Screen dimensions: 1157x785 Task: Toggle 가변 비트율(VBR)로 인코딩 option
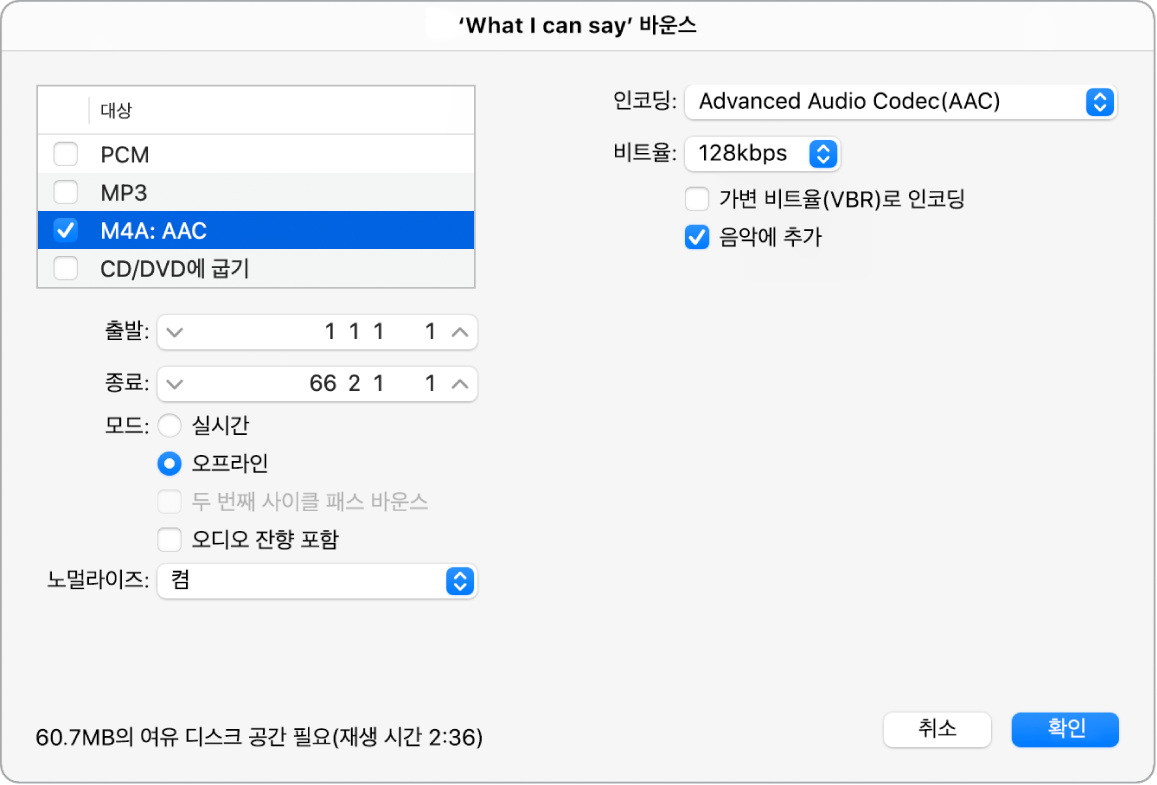click(x=697, y=199)
